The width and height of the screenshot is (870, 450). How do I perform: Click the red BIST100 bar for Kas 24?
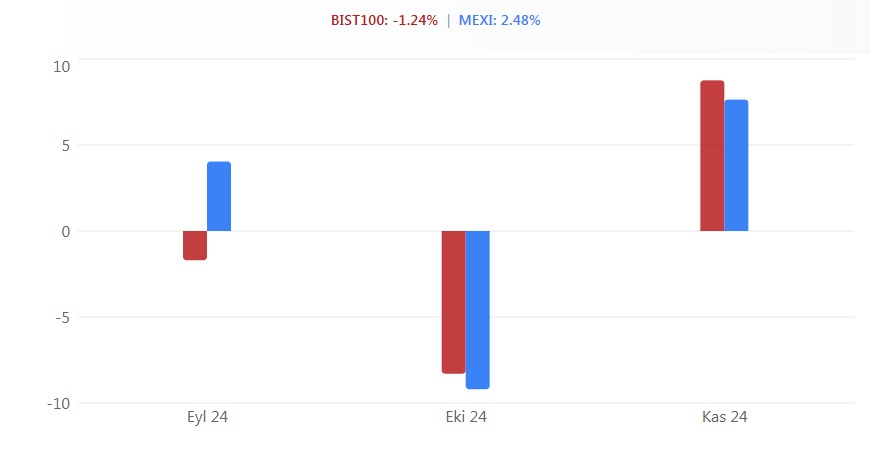(x=712, y=156)
